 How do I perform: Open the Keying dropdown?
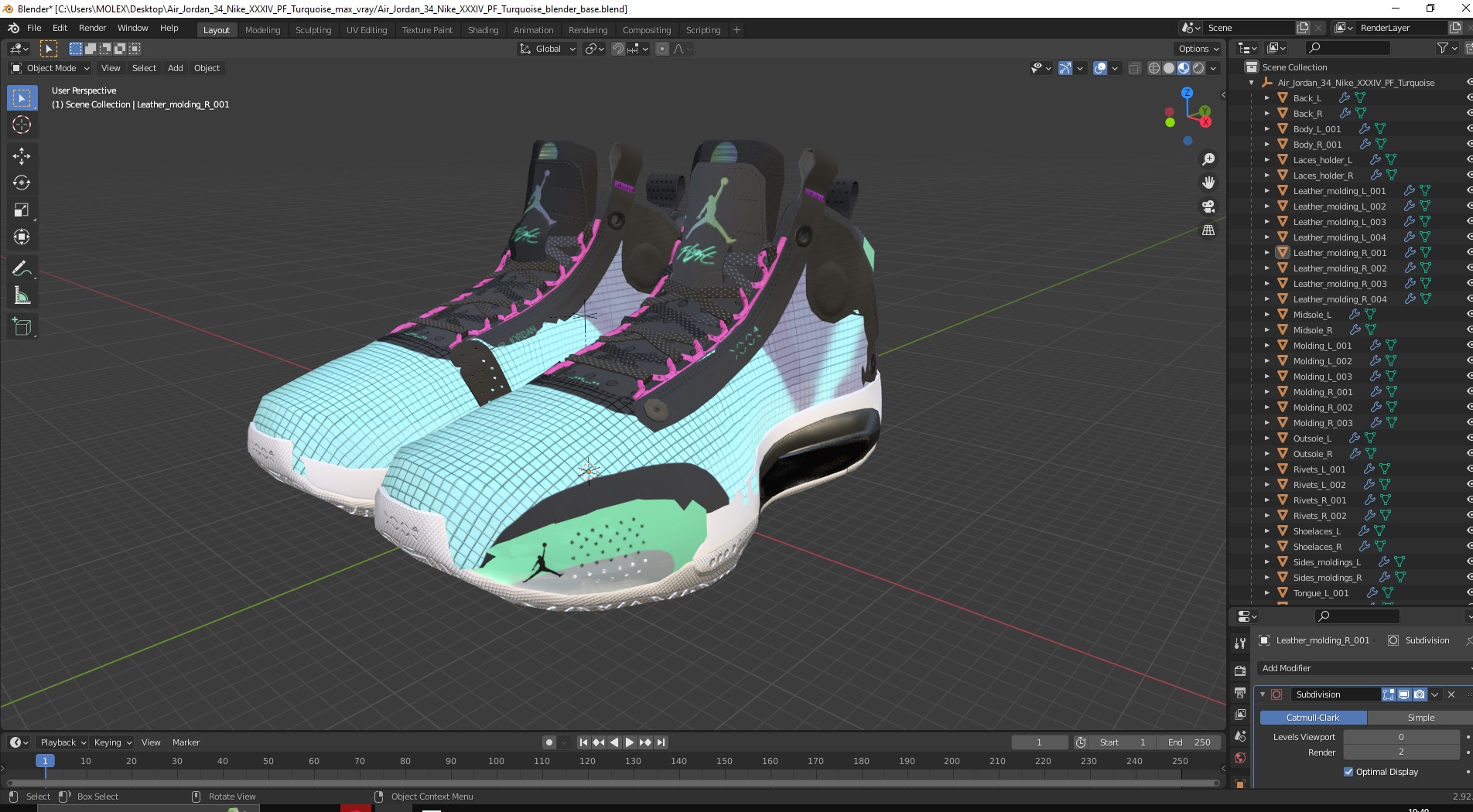pyautogui.click(x=113, y=742)
